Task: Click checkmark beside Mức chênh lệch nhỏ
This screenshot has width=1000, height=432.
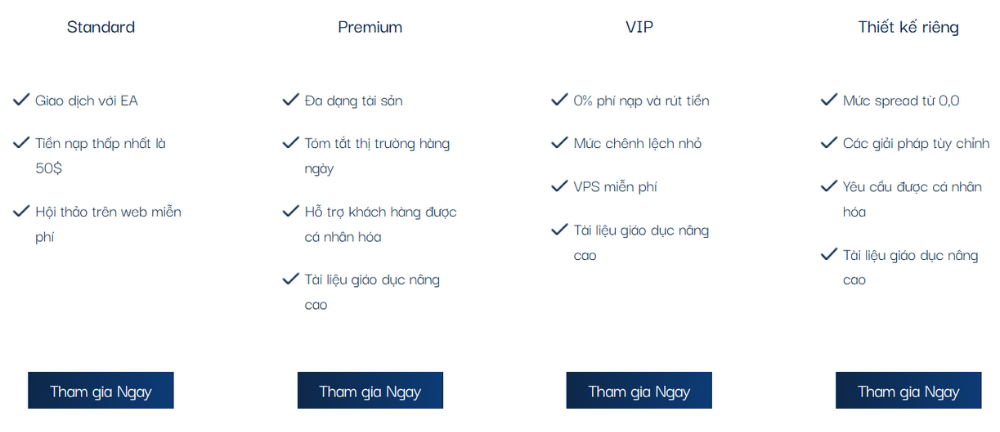Action: pyautogui.click(x=559, y=143)
